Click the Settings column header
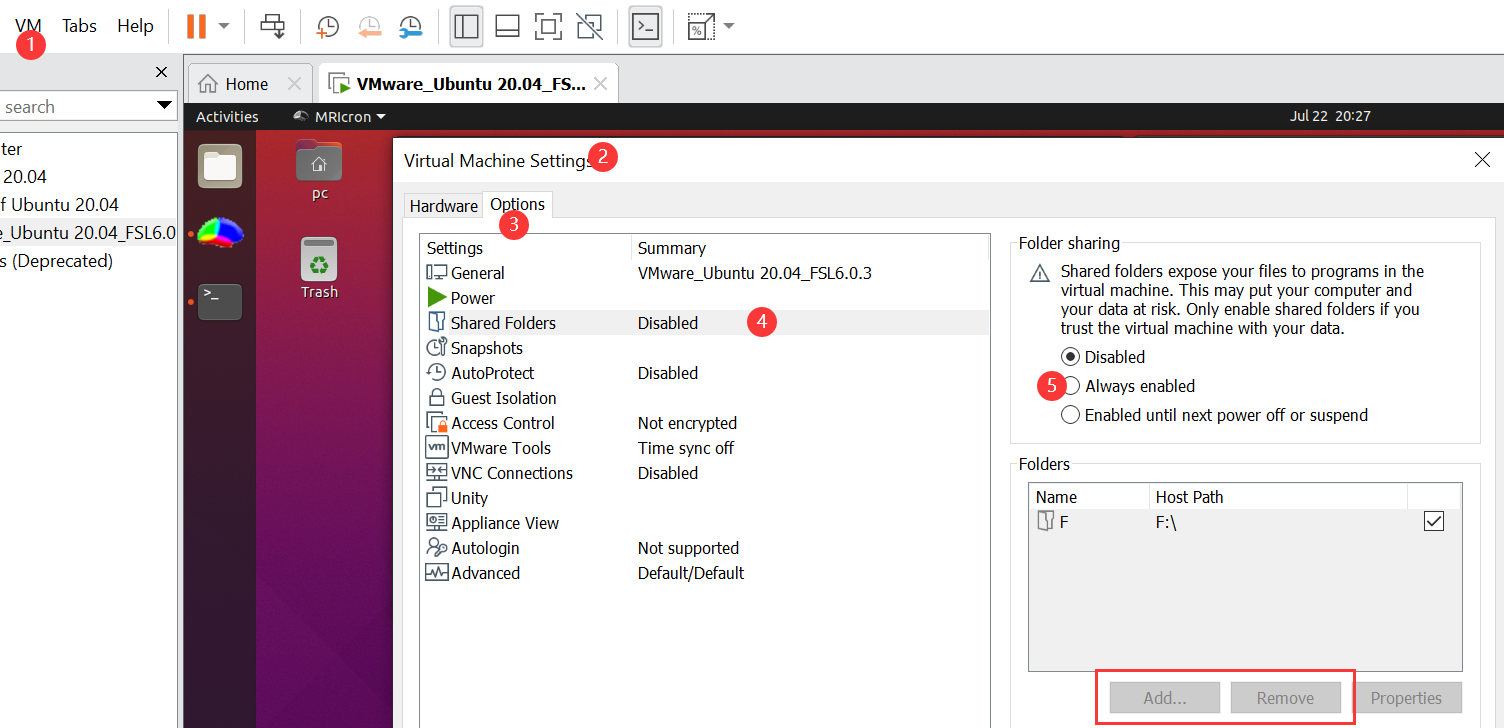This screenshot has height=728, width=1504. tap(525, 248)
